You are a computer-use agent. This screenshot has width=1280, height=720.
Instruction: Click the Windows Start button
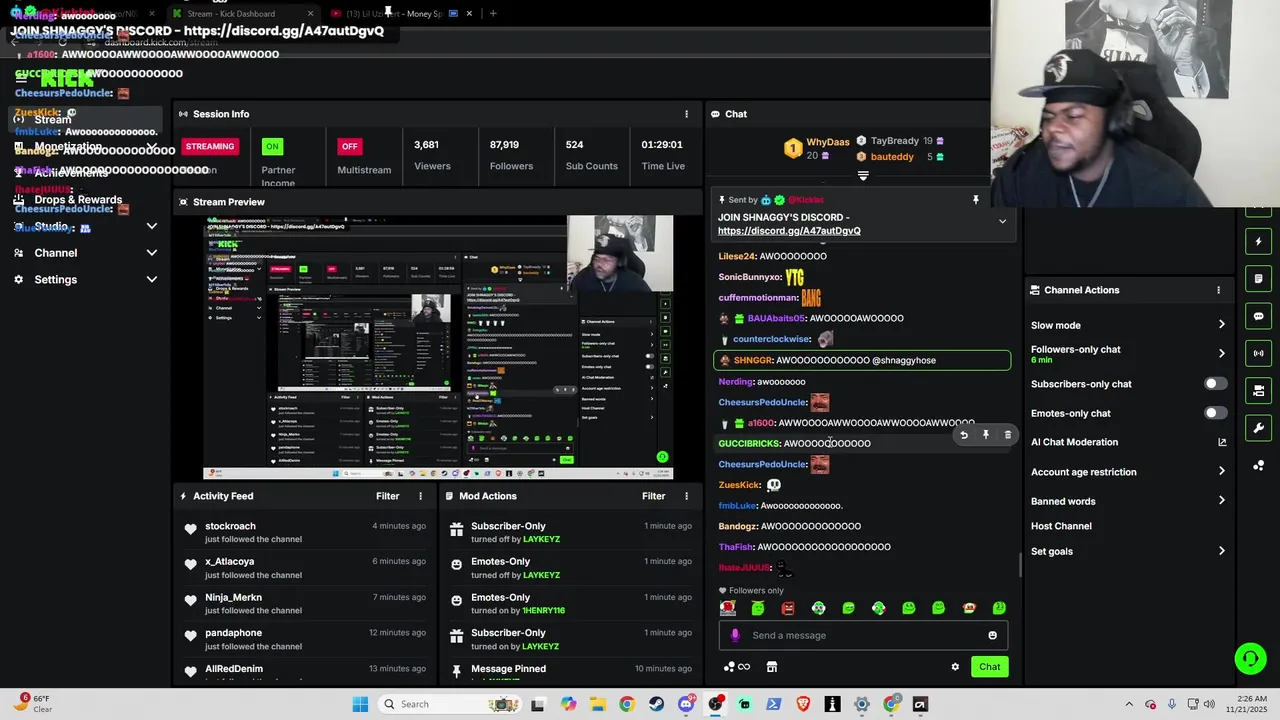tap(360, 704)
